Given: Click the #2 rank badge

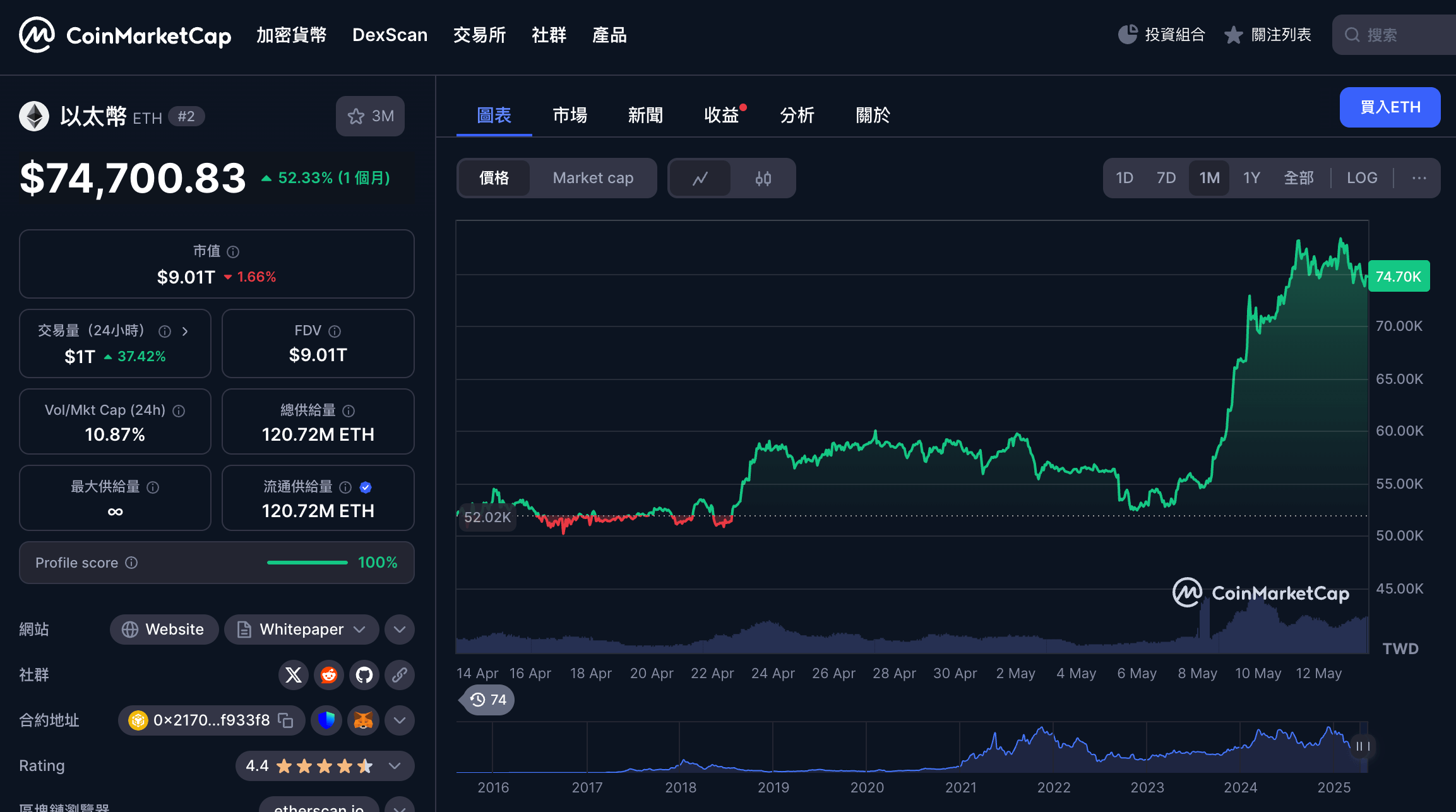Looking at the screenshot, I should (x=186, y=116).
